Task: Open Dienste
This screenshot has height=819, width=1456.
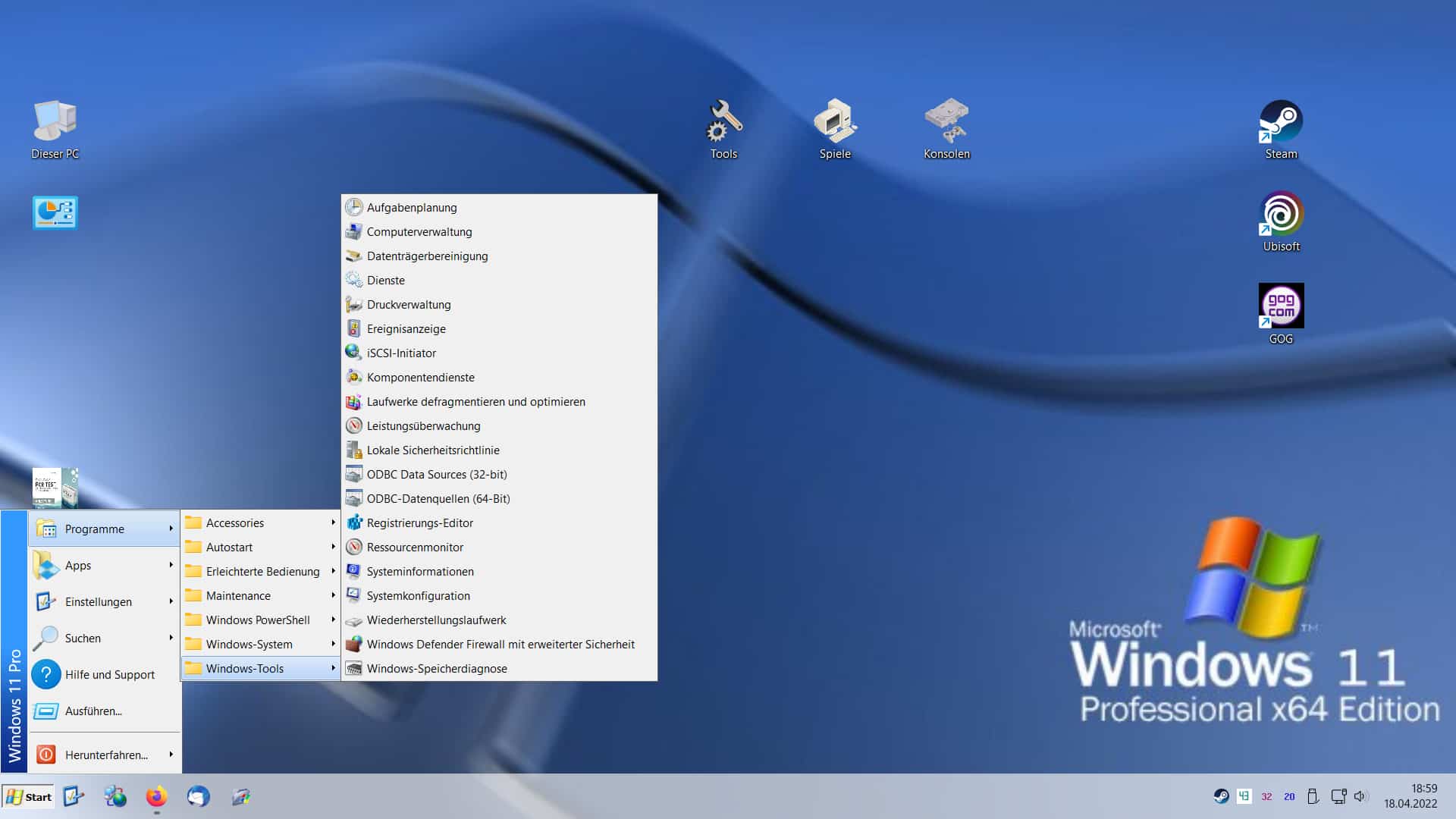Action: click(x=499, y=280)
